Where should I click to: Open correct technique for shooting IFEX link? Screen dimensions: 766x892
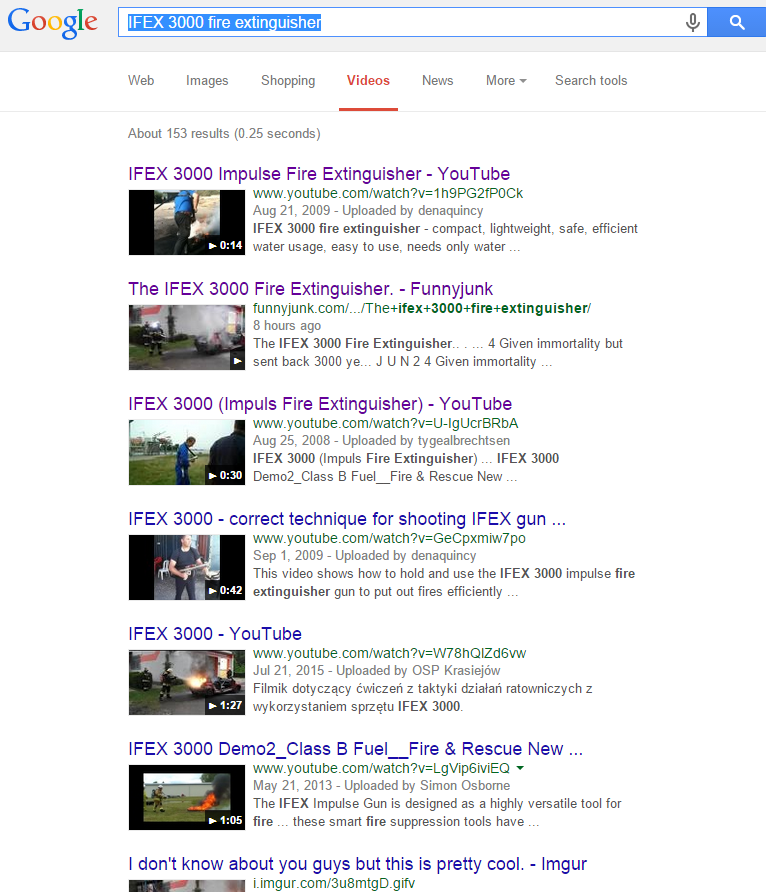[347, 519]
